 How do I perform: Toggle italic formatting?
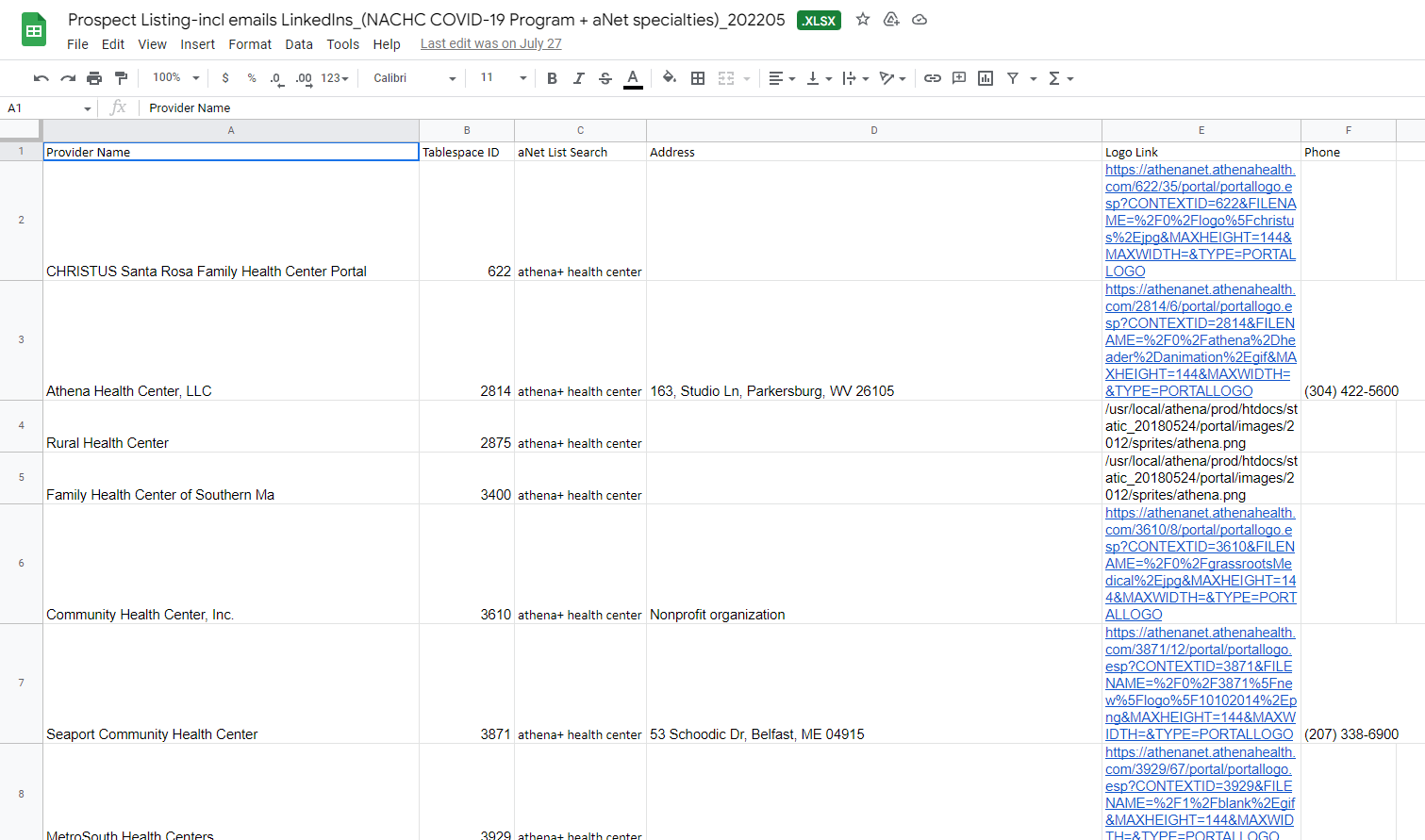coord(579,78)
